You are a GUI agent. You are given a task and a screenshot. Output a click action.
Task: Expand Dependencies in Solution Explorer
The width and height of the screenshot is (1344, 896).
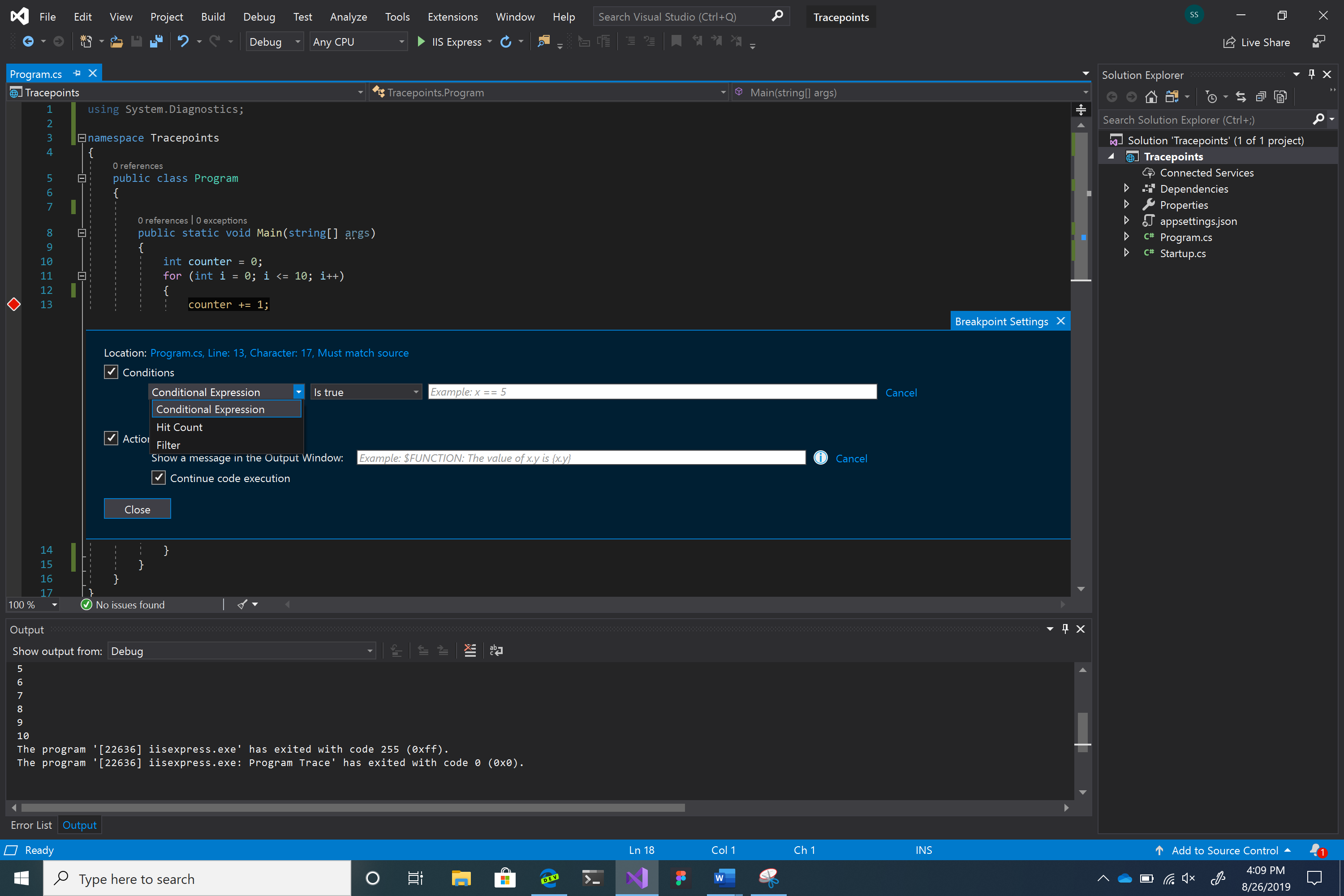pyautogui.click(x=1127, y=188)
